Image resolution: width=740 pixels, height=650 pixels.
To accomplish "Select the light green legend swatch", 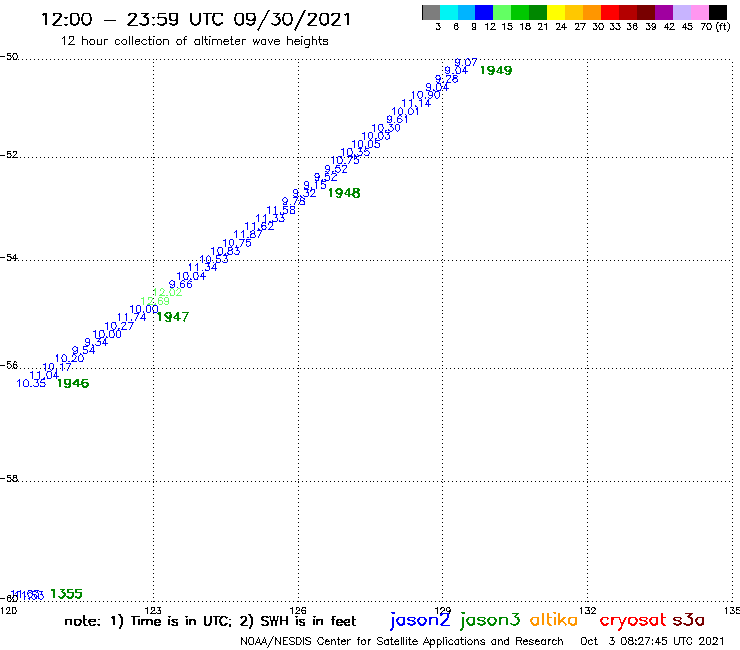I will point(502,12).
